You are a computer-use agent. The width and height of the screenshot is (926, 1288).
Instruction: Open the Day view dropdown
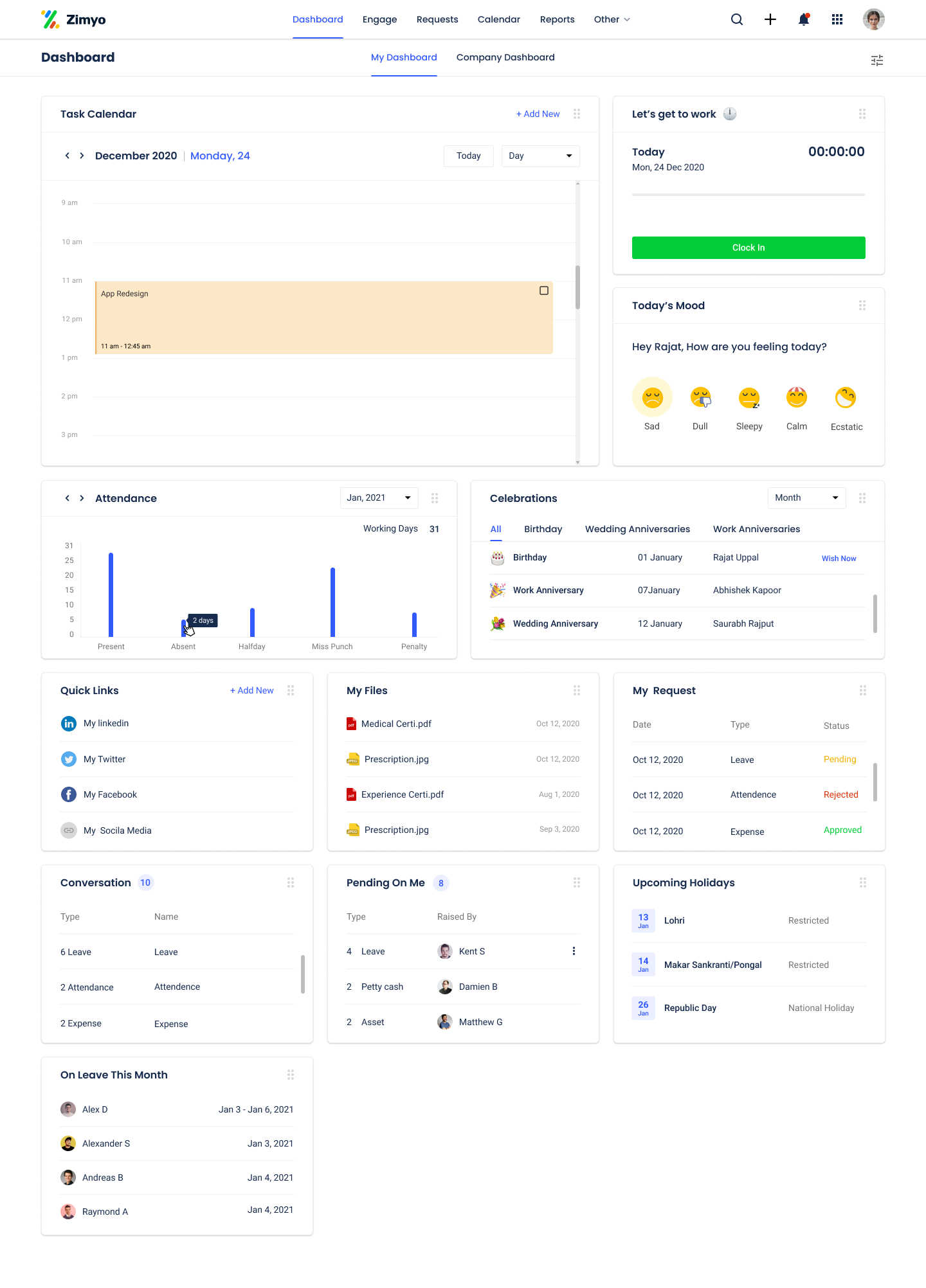[541, 156]
